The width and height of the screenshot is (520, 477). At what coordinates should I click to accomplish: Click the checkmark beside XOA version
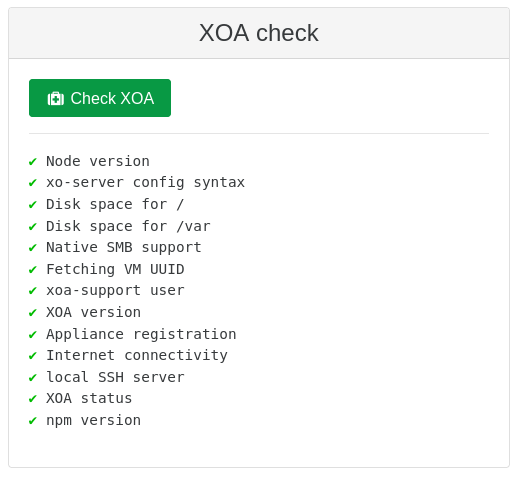[x=33, y=313]
